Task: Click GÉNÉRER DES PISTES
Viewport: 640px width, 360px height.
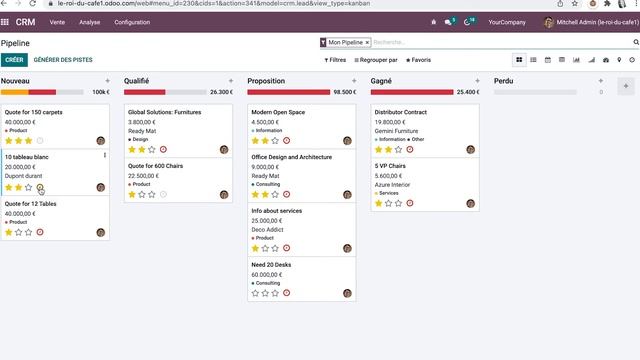Action: click(63, 60)
